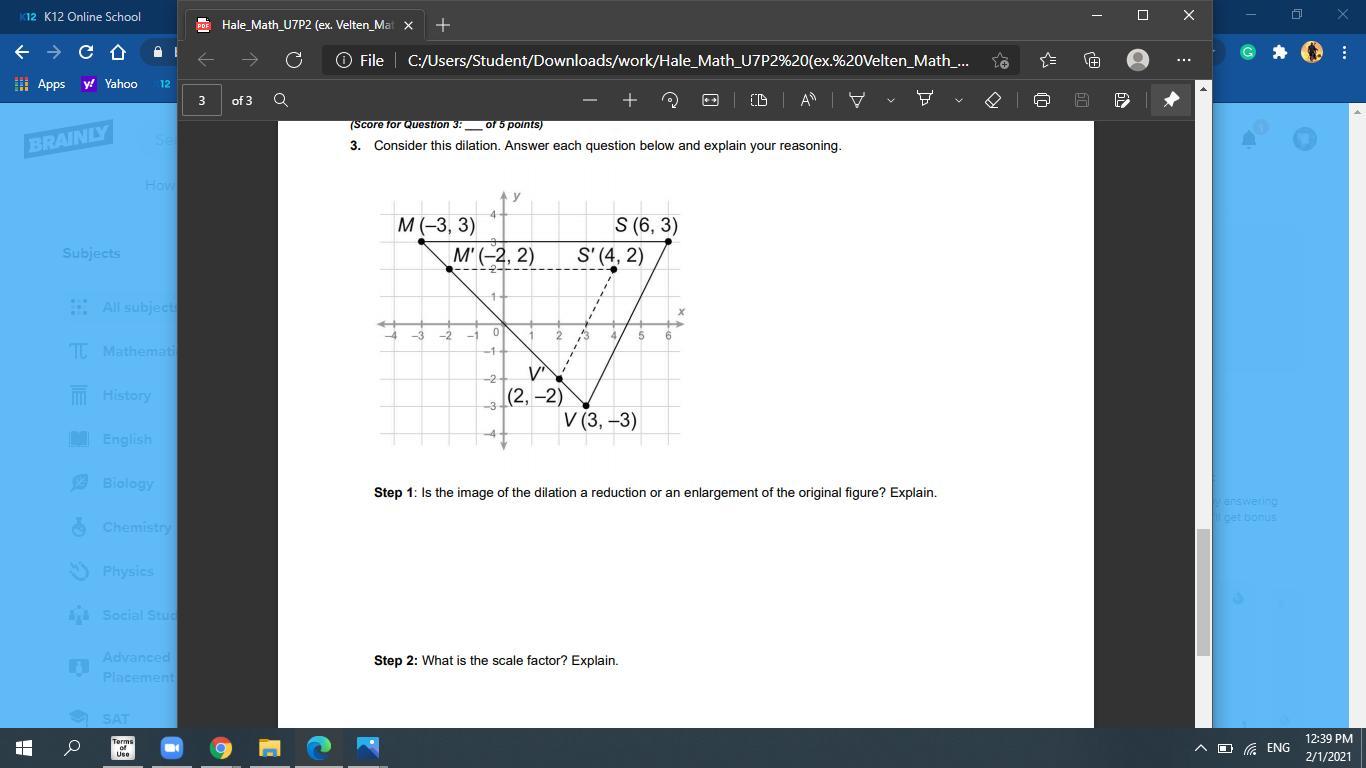View site information icon beside File
The image size is (1366, 768).
click(344, 60)
